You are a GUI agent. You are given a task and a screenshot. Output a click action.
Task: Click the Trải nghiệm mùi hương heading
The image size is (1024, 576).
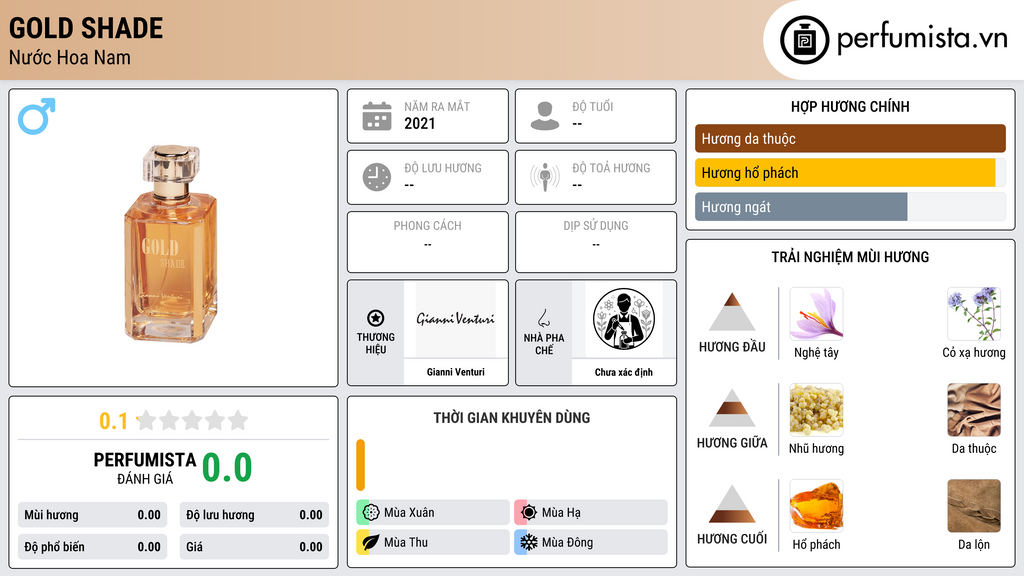click(850, 257)
